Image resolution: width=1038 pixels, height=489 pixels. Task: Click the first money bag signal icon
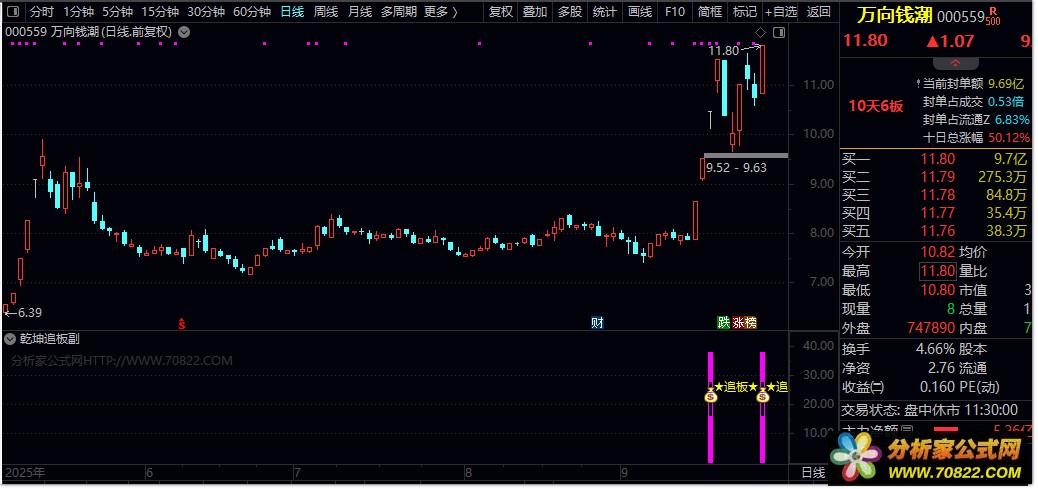point(710,395)
